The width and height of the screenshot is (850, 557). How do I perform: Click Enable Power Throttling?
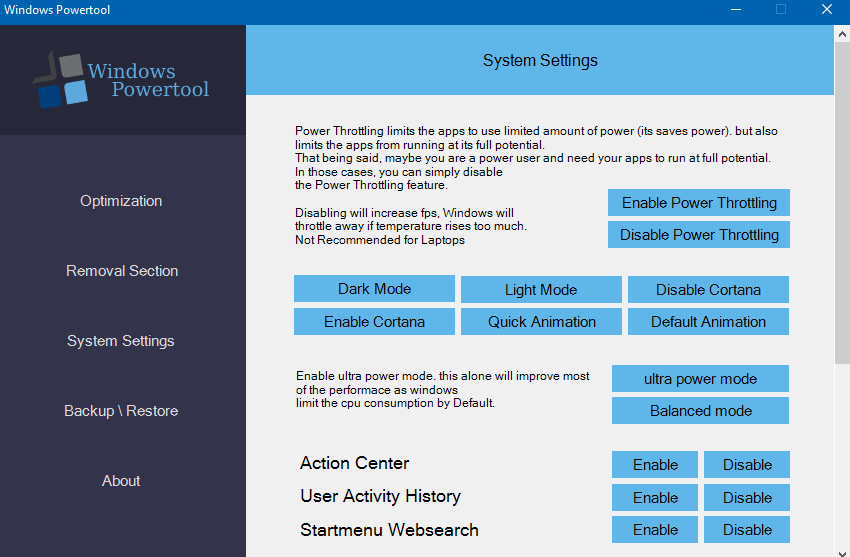[x=699, y=203]
